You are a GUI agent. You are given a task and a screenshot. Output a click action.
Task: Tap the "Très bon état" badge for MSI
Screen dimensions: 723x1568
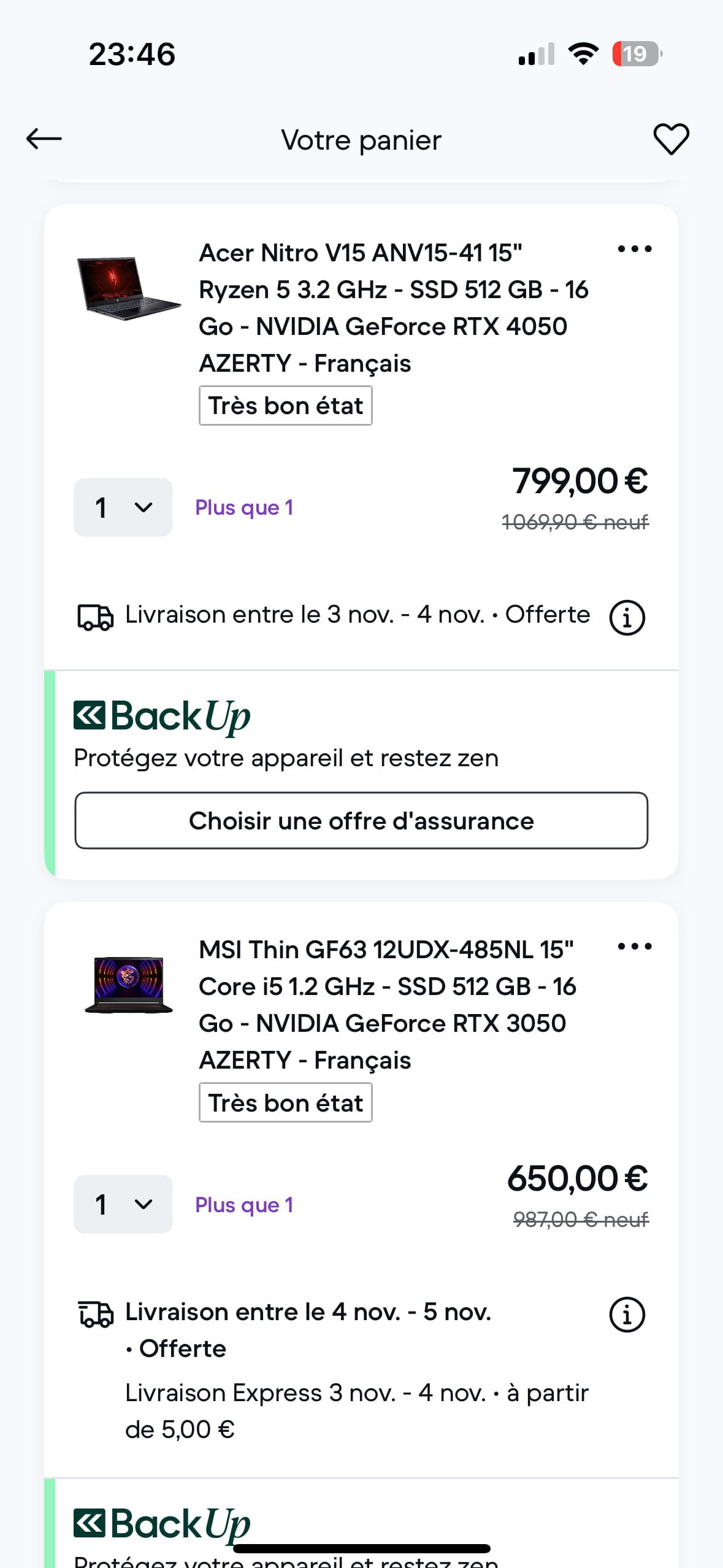286,1103
